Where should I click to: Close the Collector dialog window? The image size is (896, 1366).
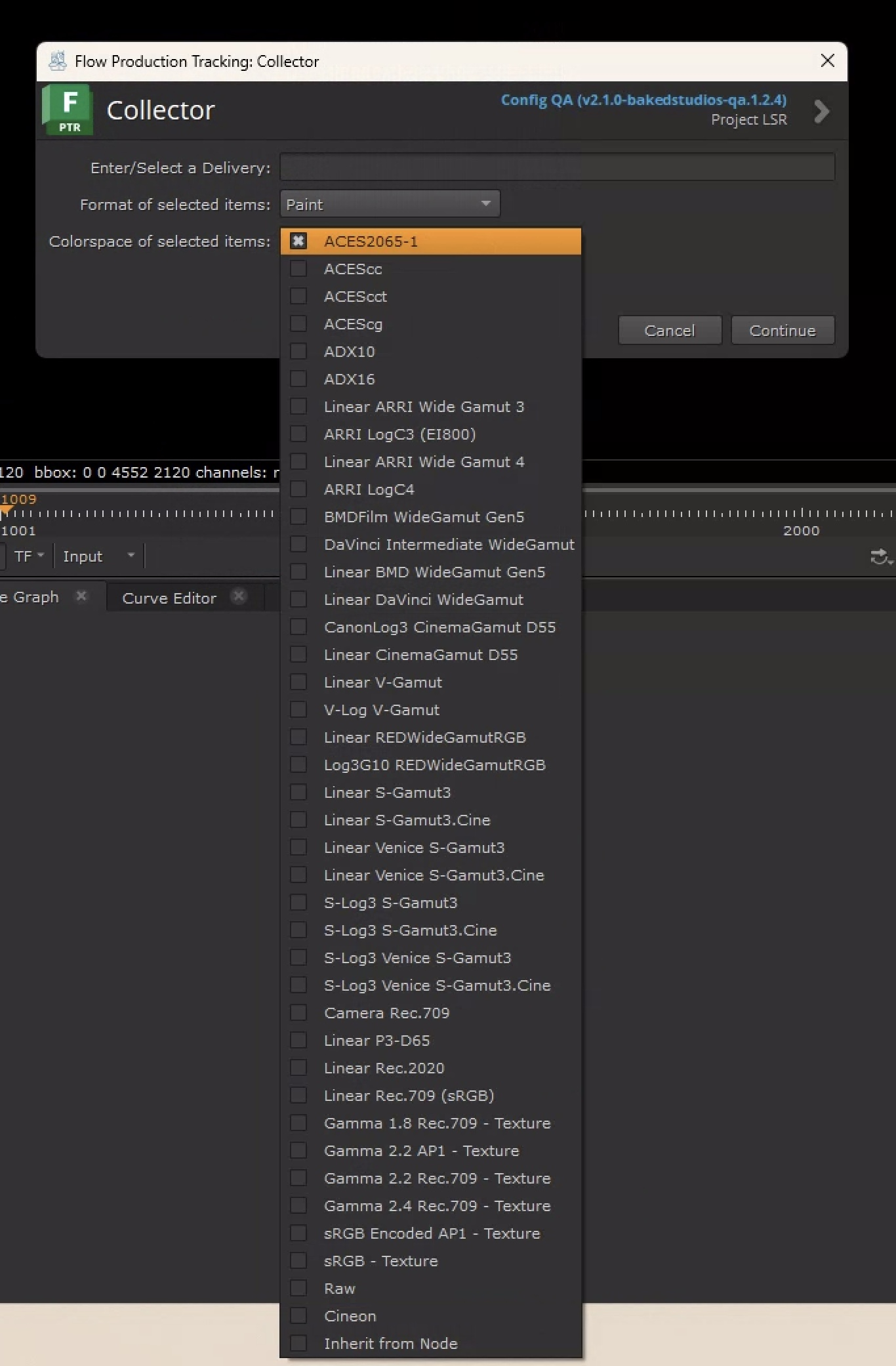(828, 61)
